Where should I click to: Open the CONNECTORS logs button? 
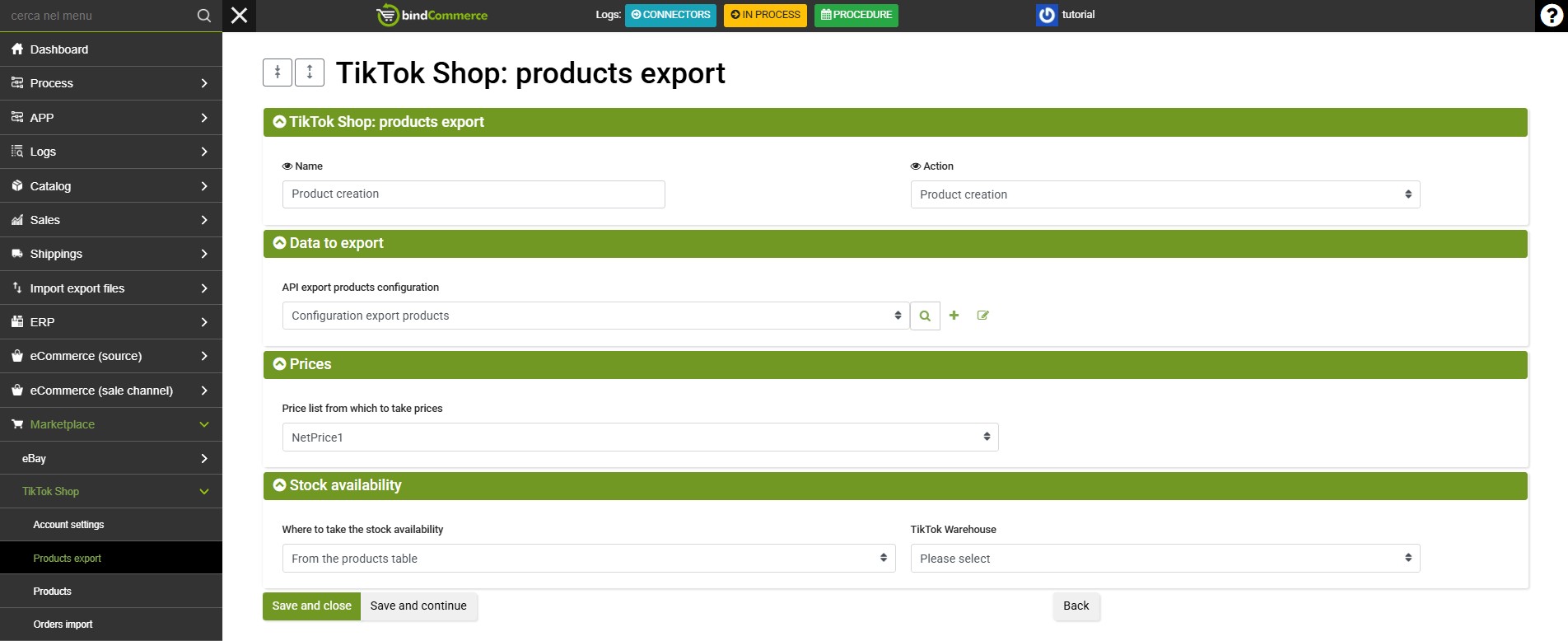(670, 15)
